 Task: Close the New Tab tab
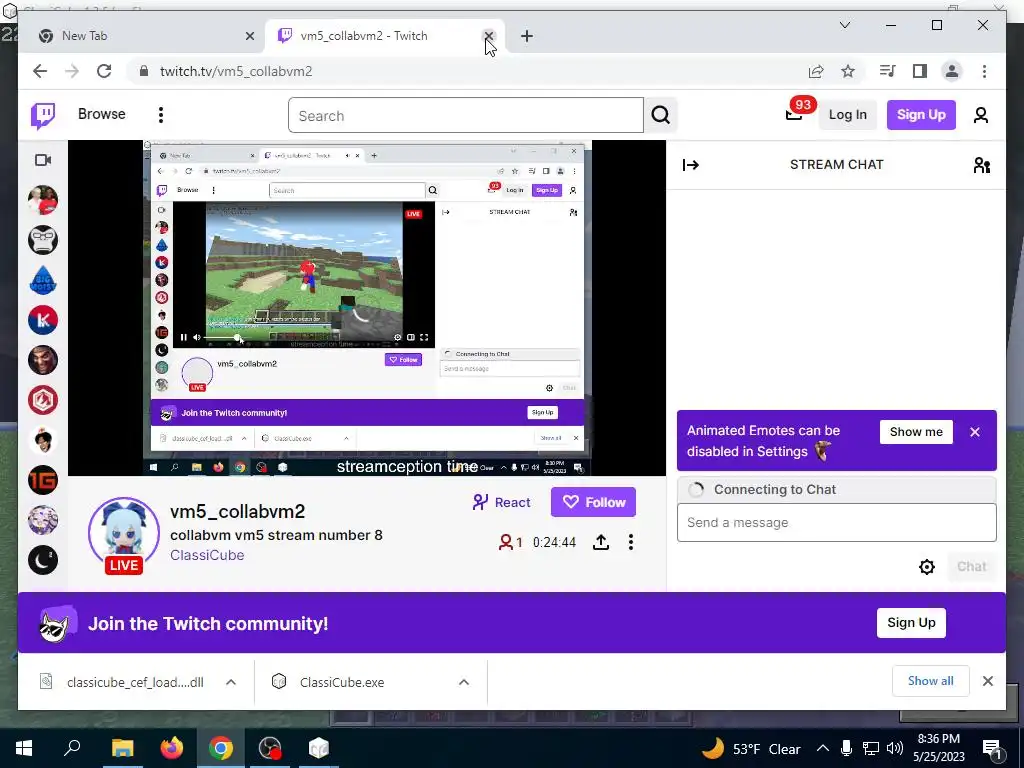(249, 36)
